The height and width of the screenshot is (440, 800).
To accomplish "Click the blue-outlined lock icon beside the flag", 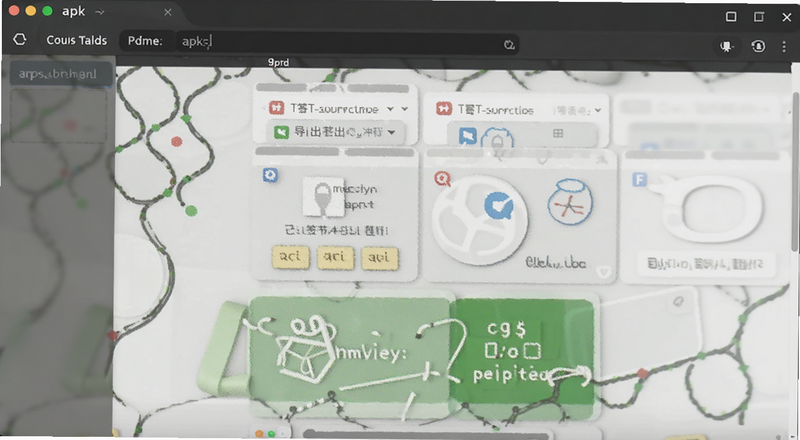I will coord(497,139).
